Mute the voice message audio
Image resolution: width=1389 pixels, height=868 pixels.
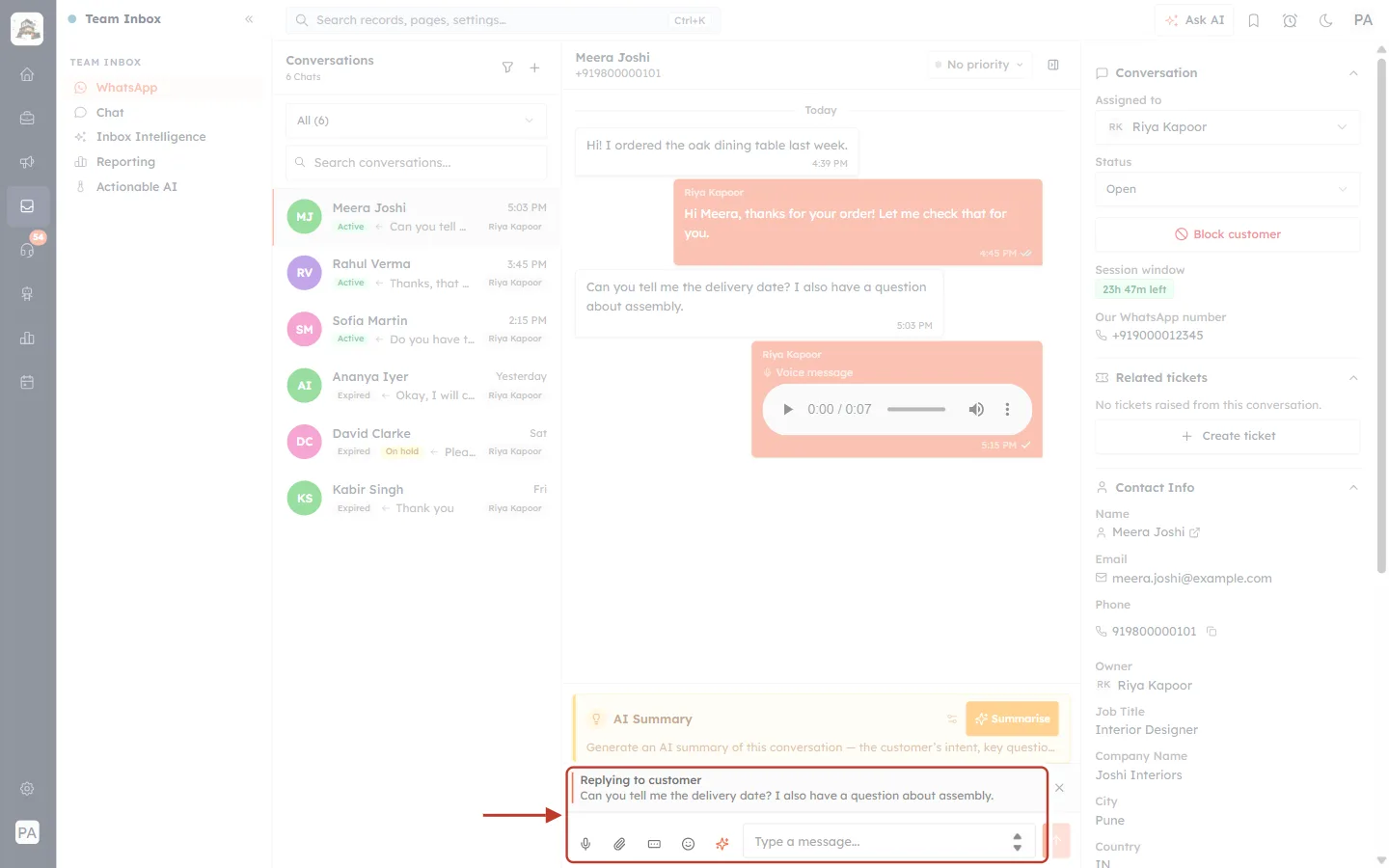[976, 409]
